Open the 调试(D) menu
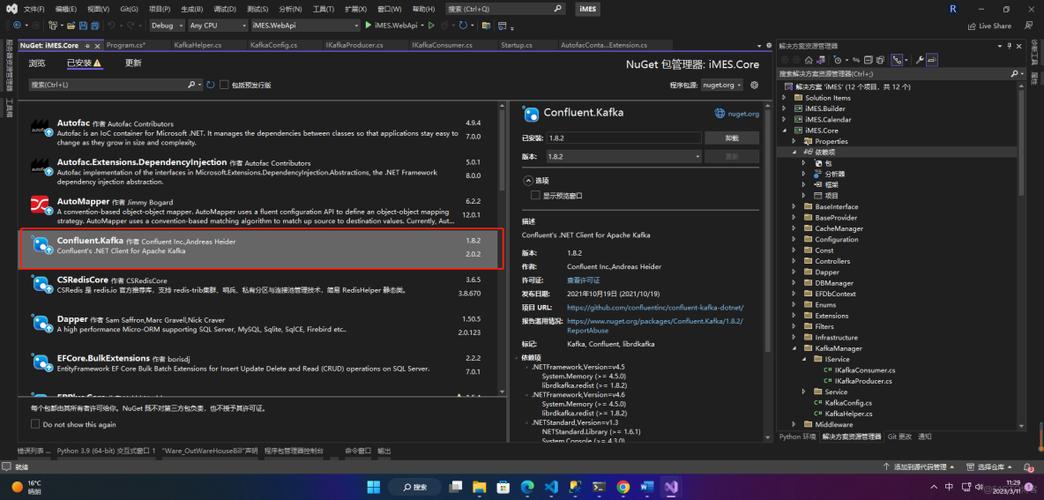This screenshot has width=1044, height=500. click(x=226, y=9)
